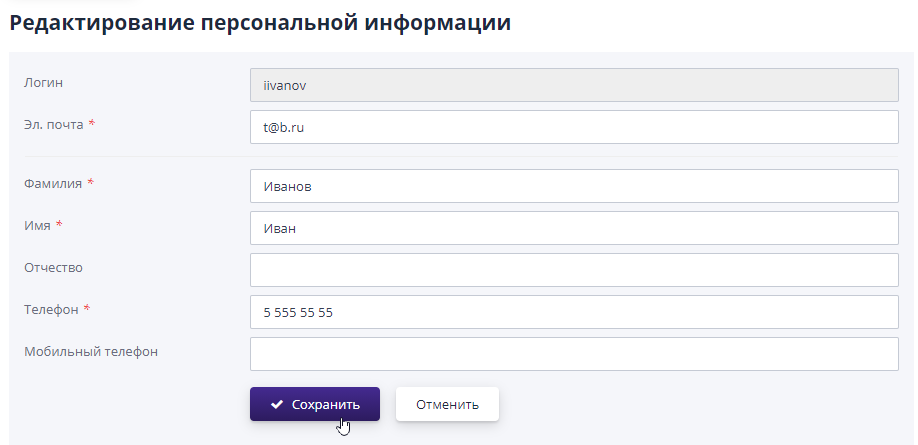This screenshot has width=918, height=445.
Task: Click the Мобильный телефон label
Action: pos(91,351)
